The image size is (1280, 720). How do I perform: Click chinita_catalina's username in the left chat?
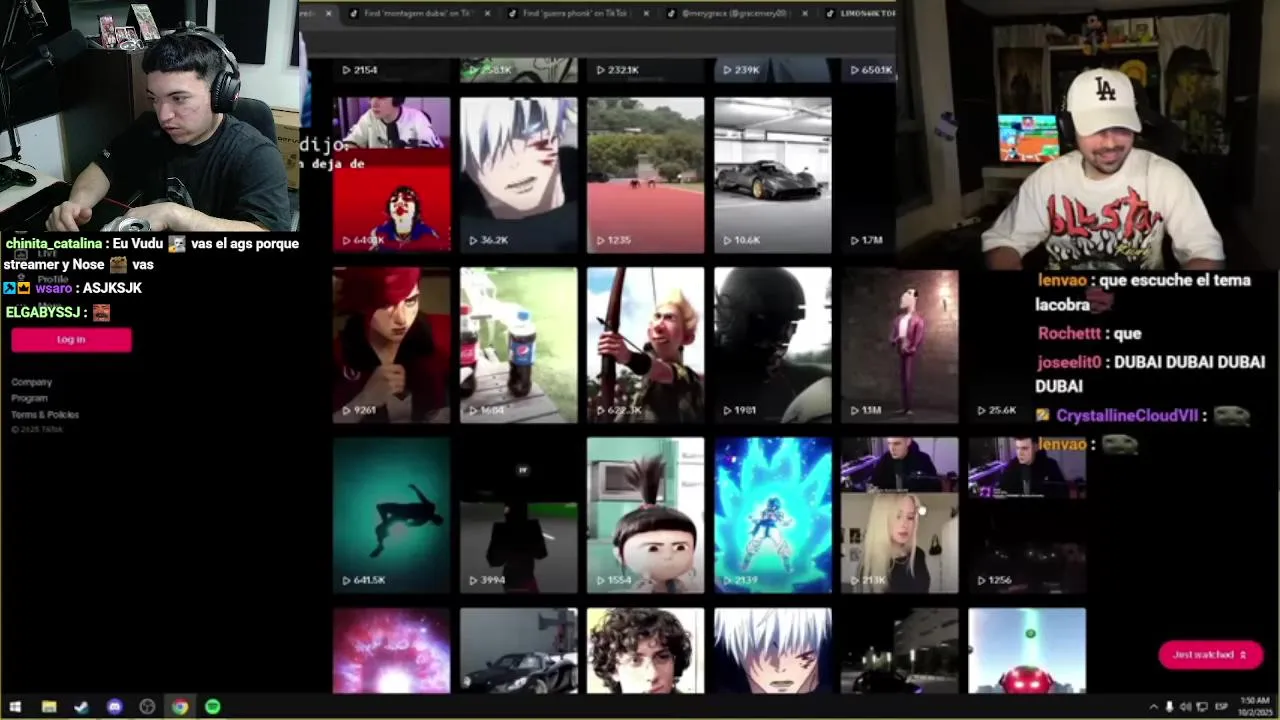tap(54, 243)
